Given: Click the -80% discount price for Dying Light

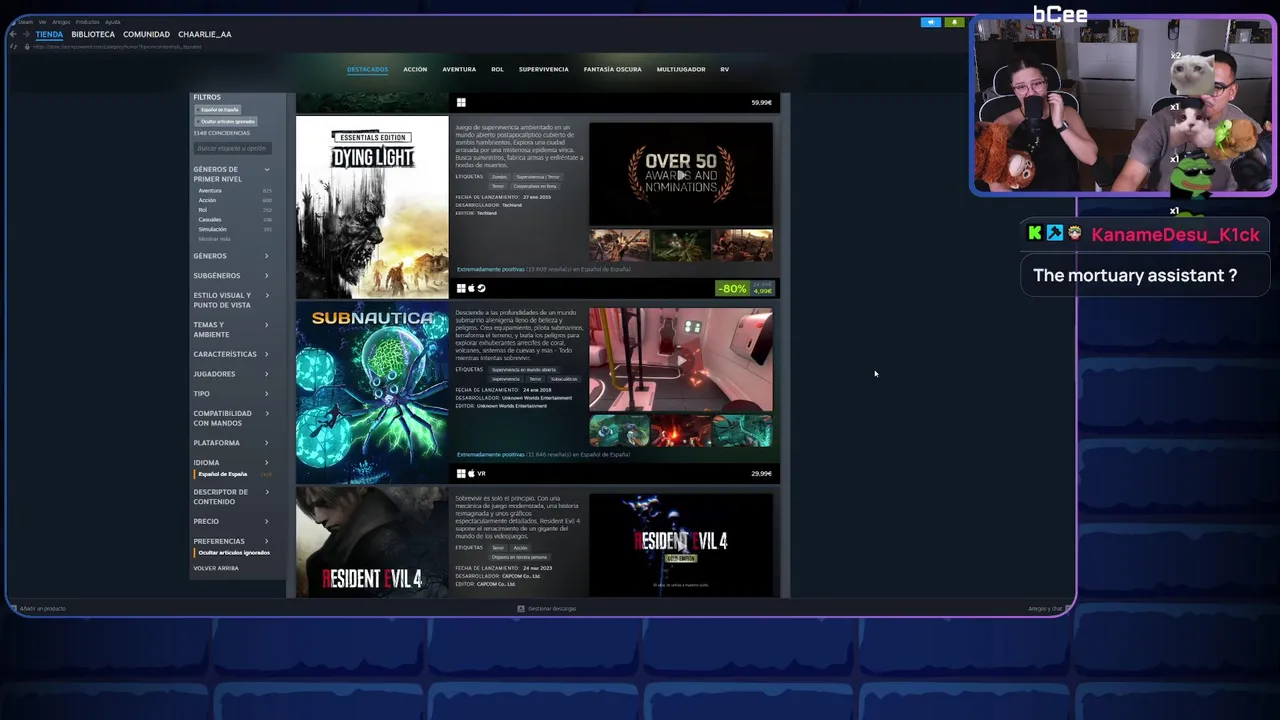Looking at the screenshot, I should coord(745,289).
